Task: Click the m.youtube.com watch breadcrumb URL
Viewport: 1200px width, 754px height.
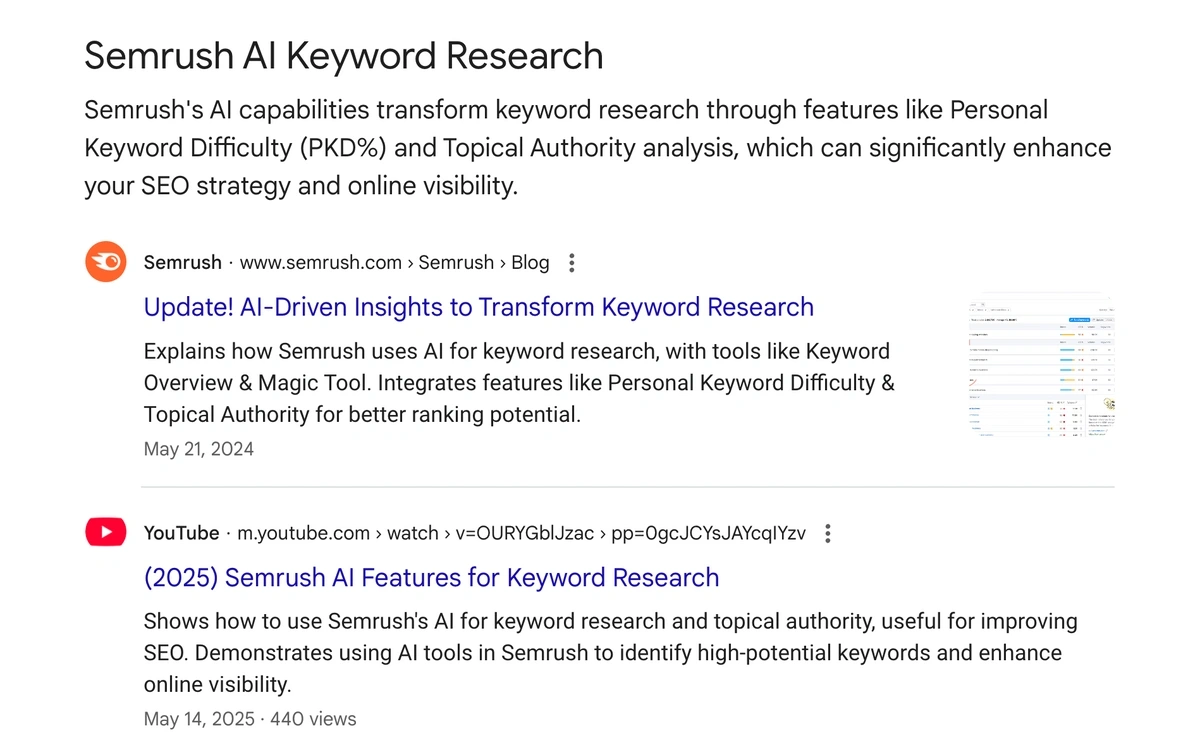Action: click(521, 533)
